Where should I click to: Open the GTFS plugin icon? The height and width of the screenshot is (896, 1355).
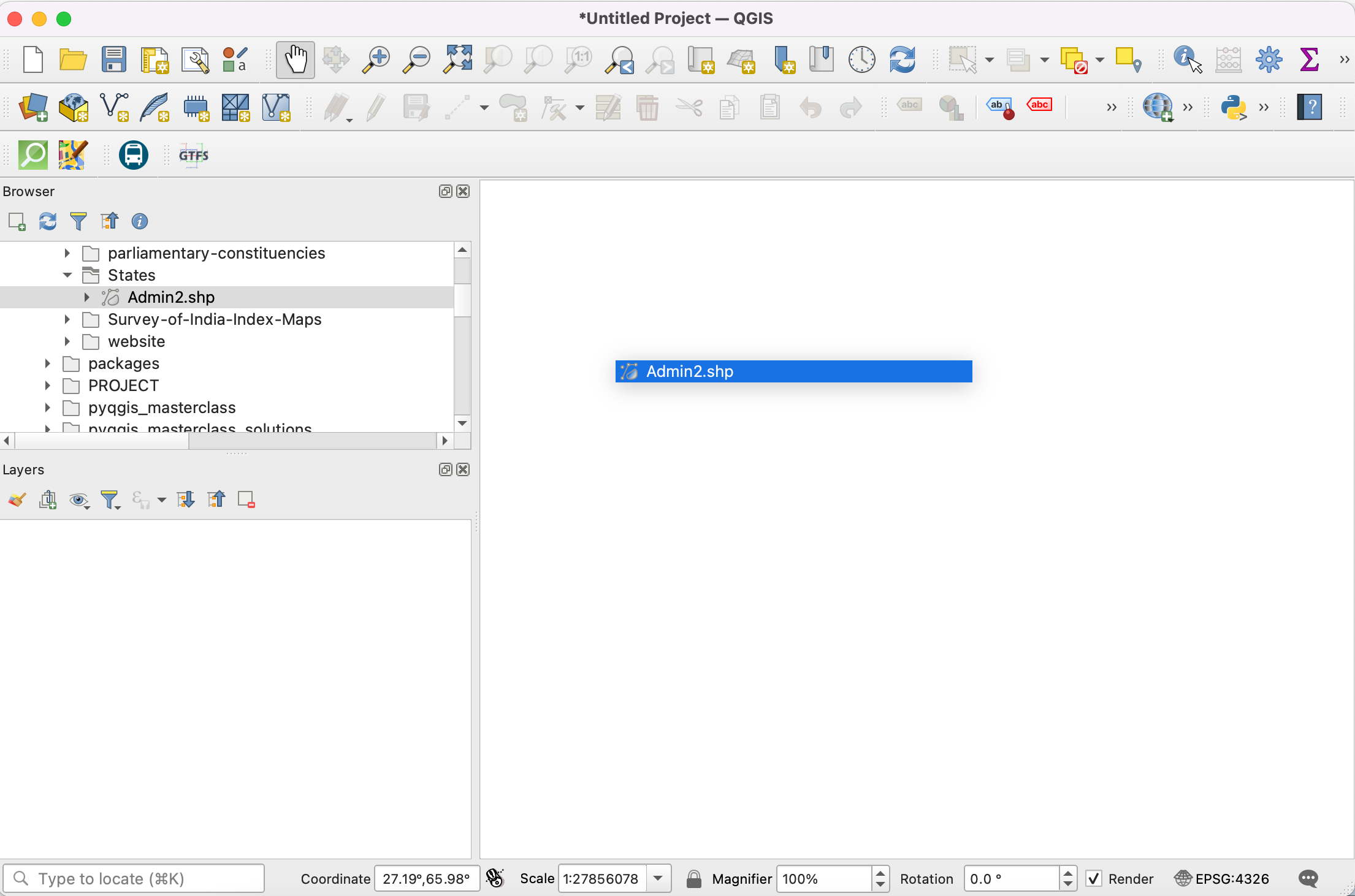click(x=194, y=155)
